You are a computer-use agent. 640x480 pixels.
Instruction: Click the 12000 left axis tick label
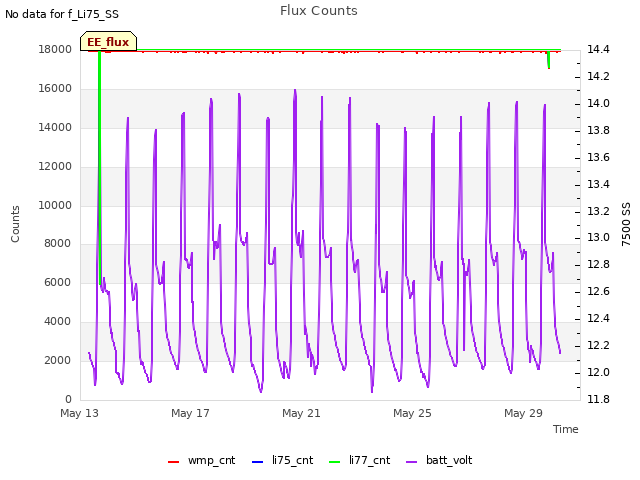coord(55,166)
